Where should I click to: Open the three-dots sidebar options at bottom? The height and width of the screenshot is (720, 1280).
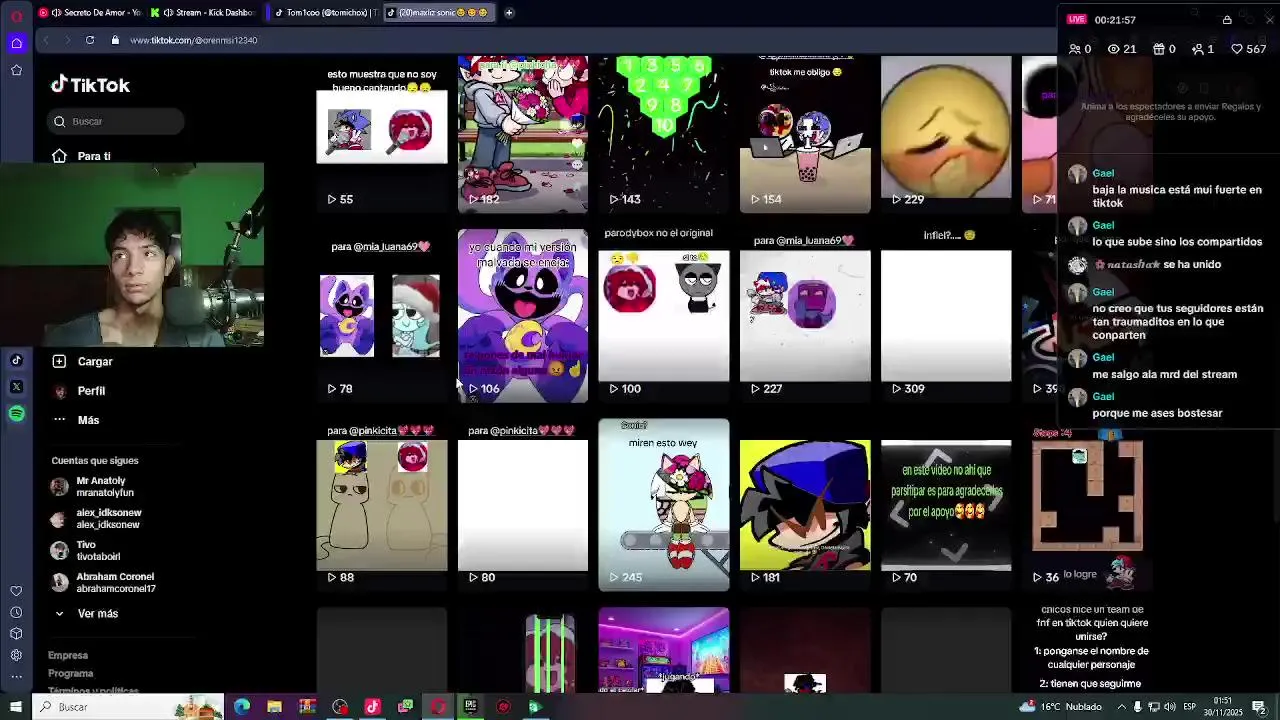16,677
